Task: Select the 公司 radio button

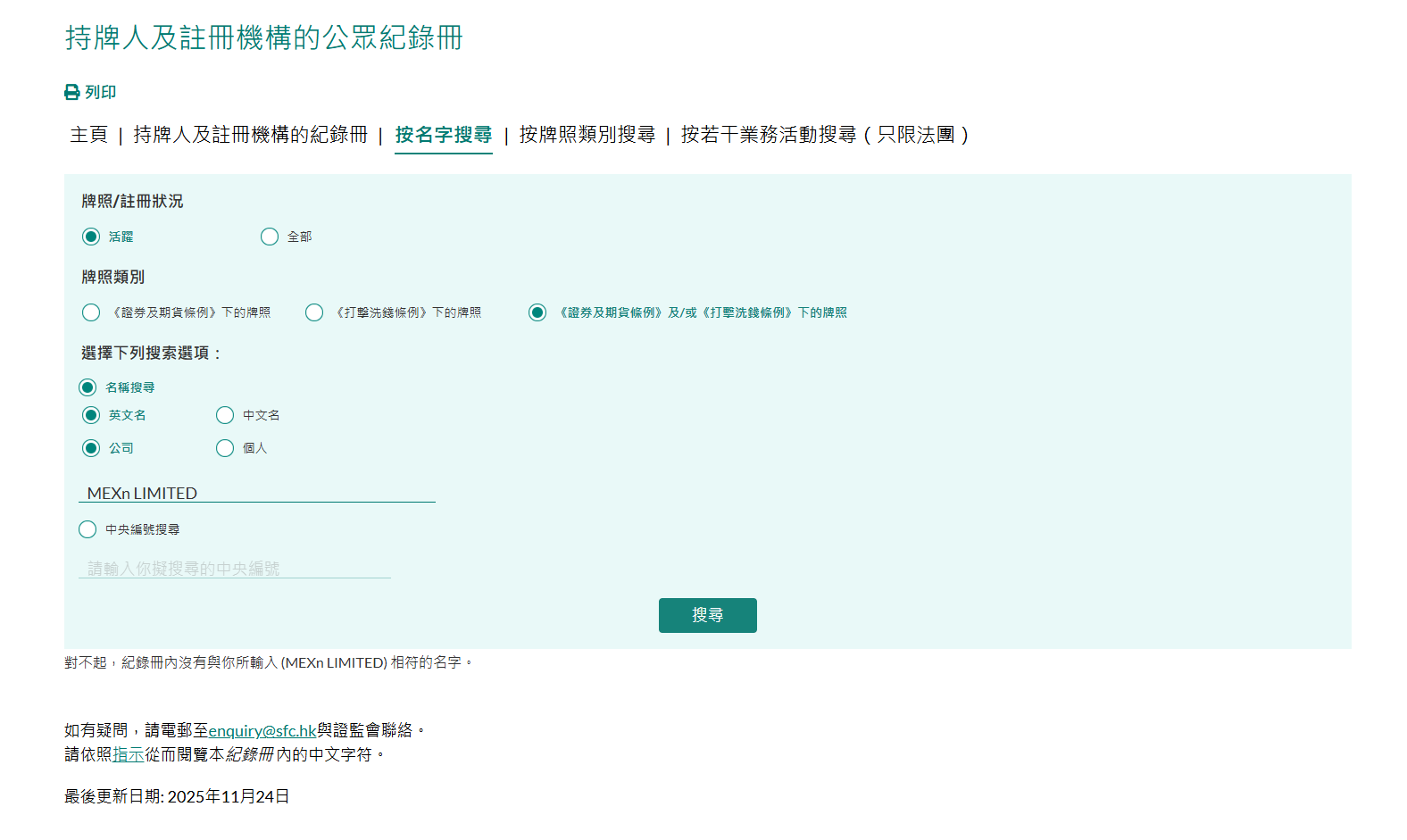Action: [91, 448]
